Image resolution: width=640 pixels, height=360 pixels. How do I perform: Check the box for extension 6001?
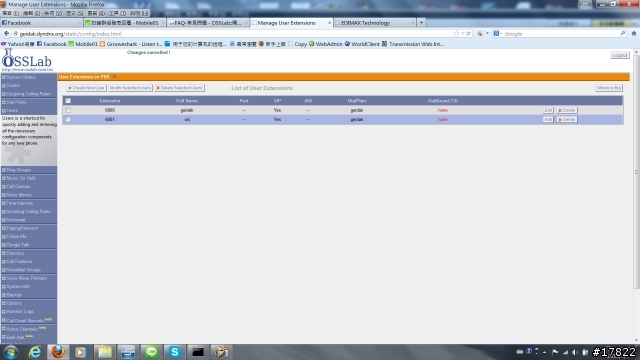(x=68, y=120)
